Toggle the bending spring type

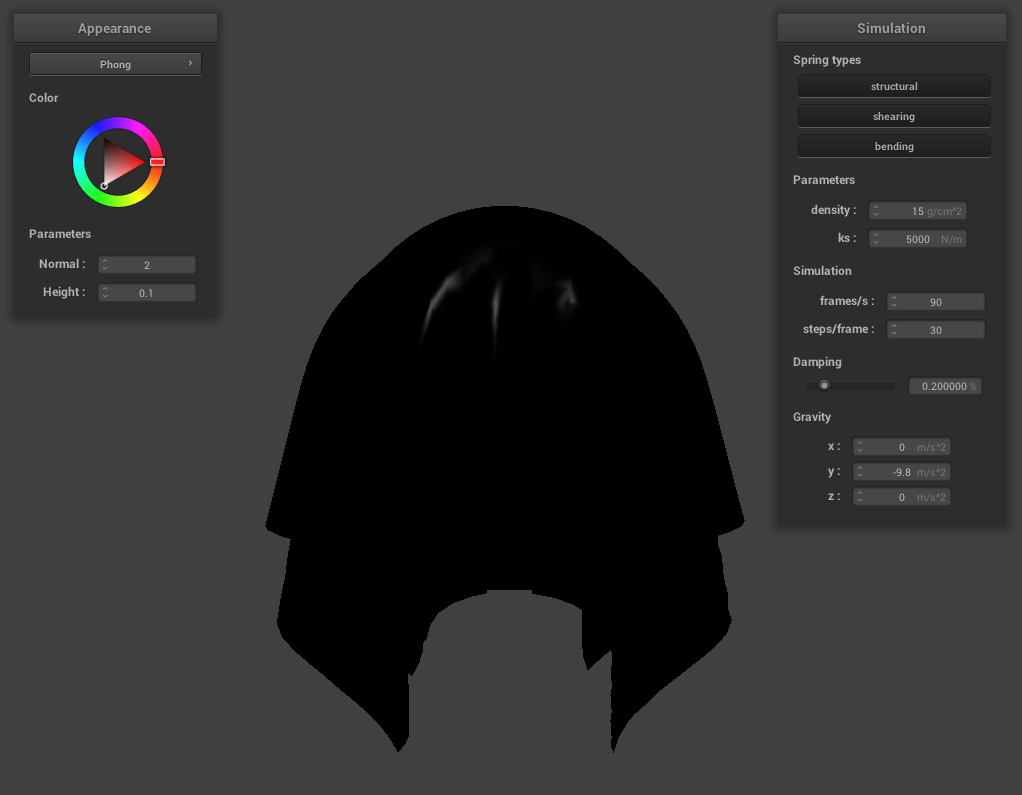point(894,146)
